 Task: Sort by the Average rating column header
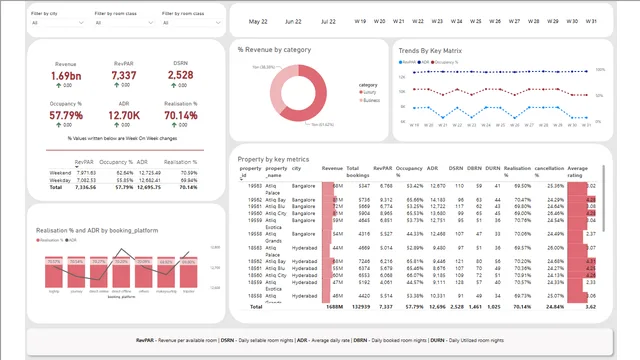pyautogui.click(x=578, y=172)
